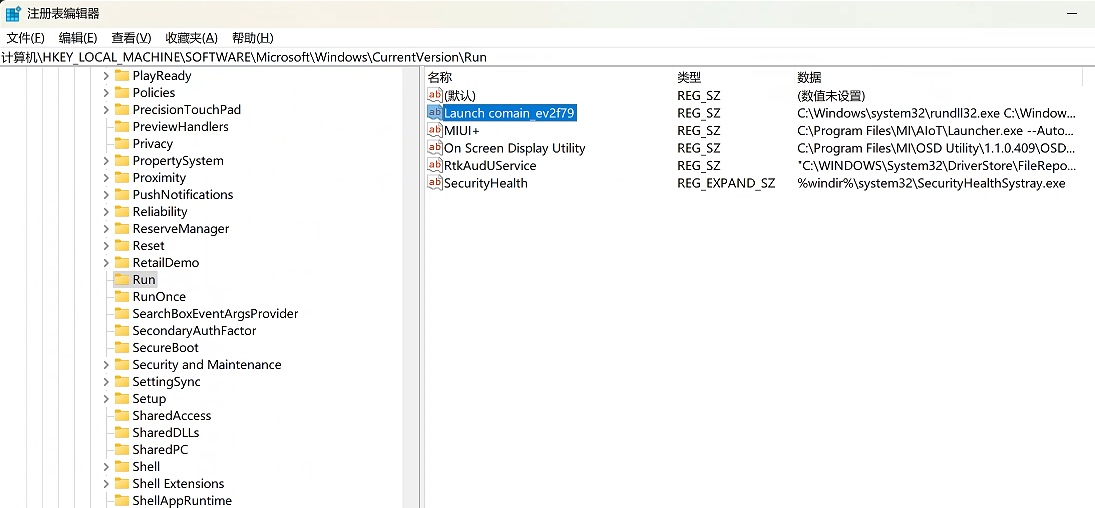
Task: Click the PreviewHandlers folder icon
Action: coord(122,126)
